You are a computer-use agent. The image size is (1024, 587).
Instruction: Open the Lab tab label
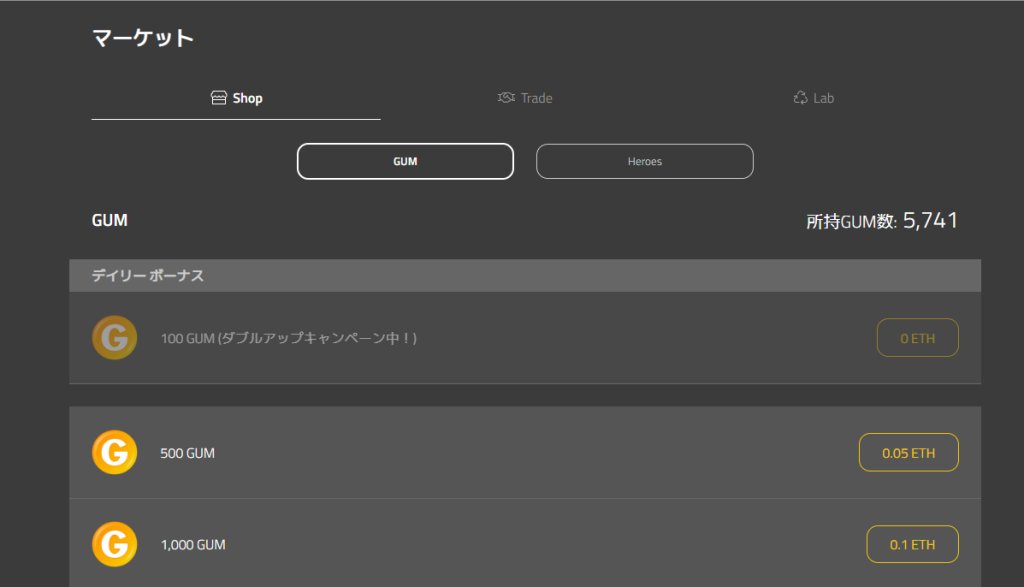(823, 98)
